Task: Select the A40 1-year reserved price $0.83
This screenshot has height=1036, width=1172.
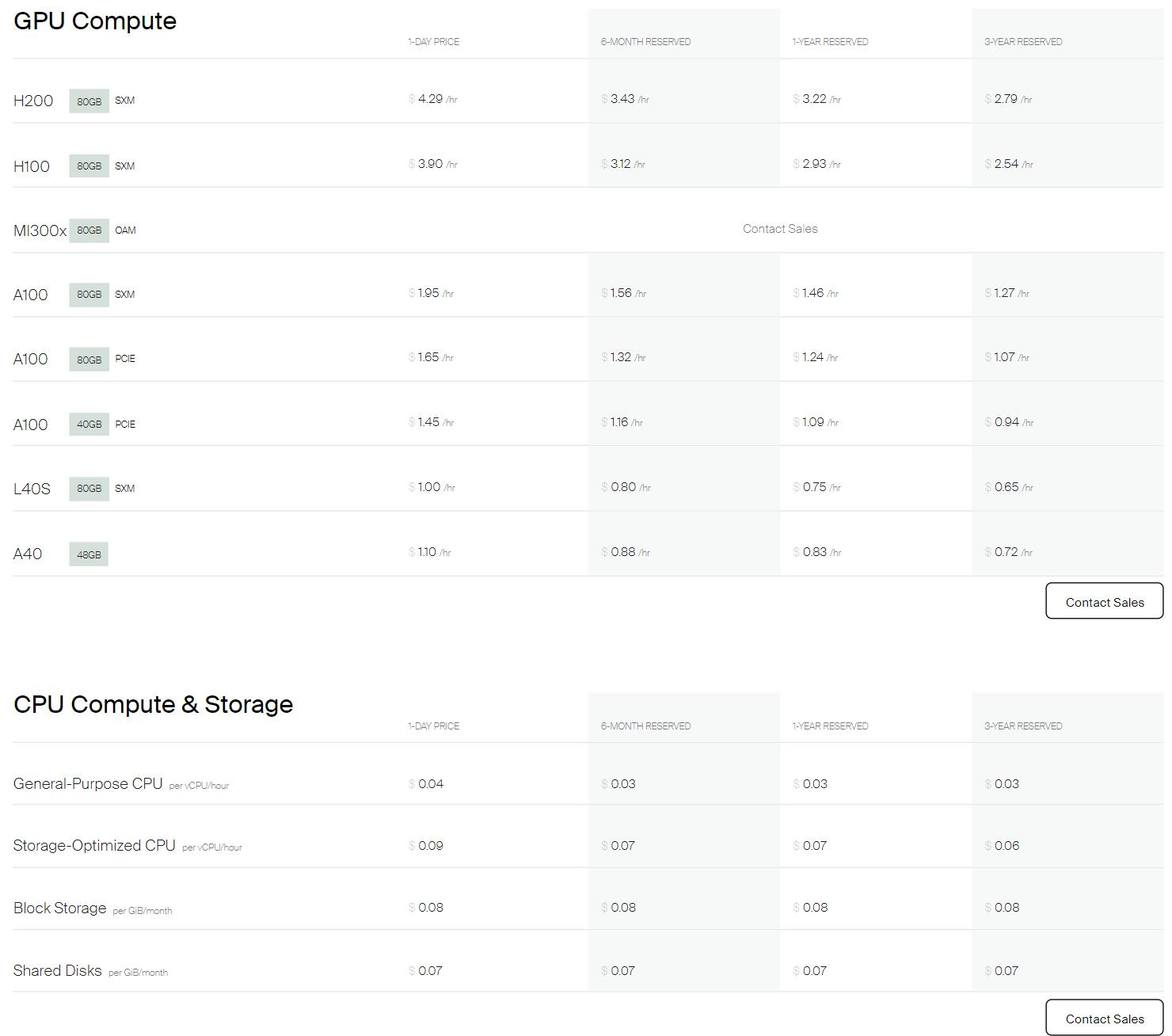Action: click(x=816, y=552)
